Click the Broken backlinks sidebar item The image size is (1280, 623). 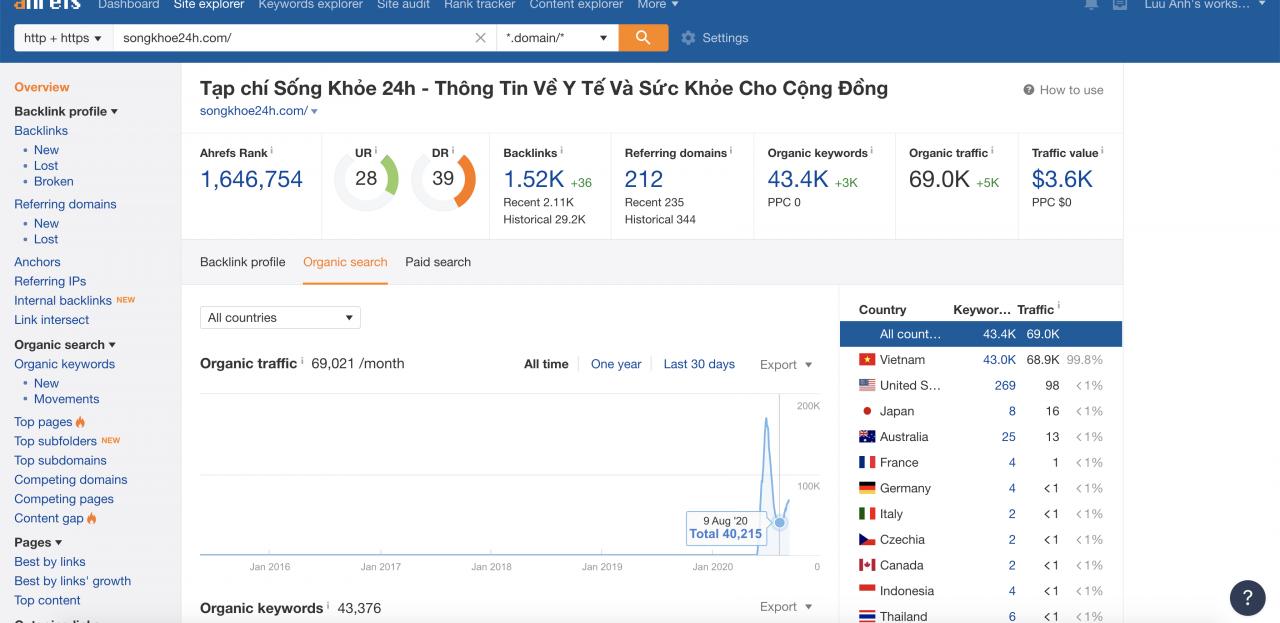[x=54, y=182]
